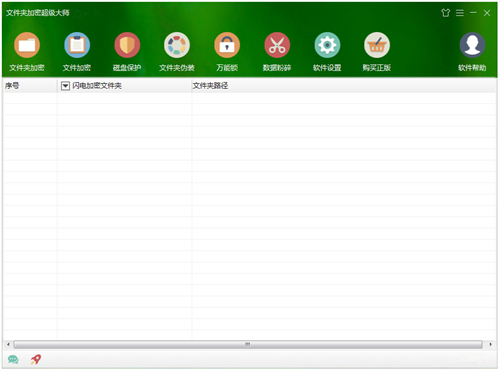Screen dimensions: 500x371
Task: Open the main menu hamburger icon
Action: coord(460,13)
